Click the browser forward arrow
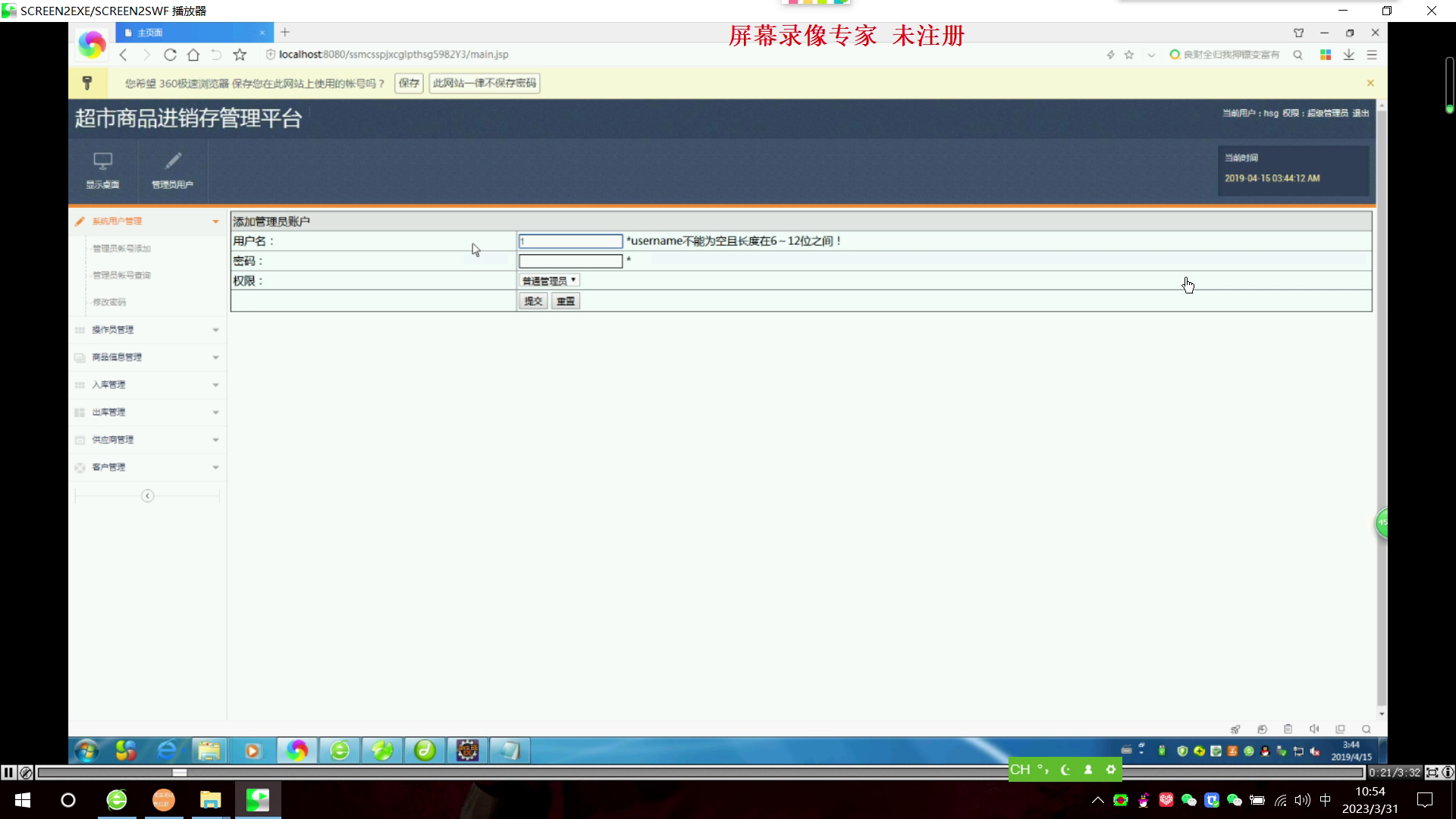Screen dimensions: 1456x819 [x=147, y=55]
